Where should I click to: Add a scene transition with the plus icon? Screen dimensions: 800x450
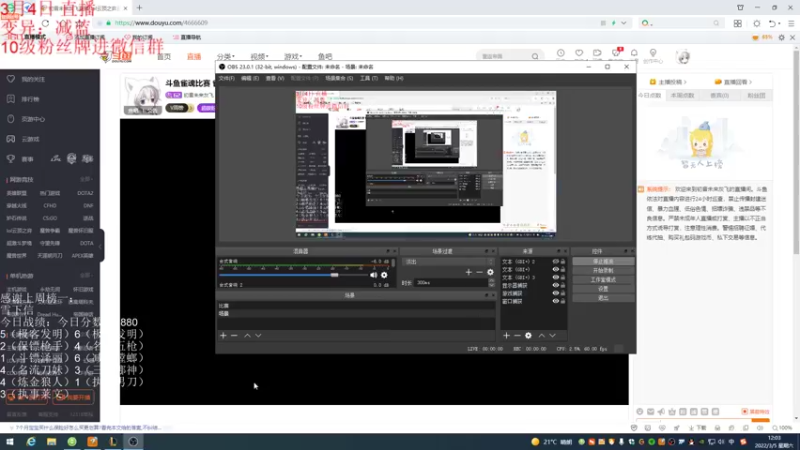pyautogui.click(x=468, y=272)
